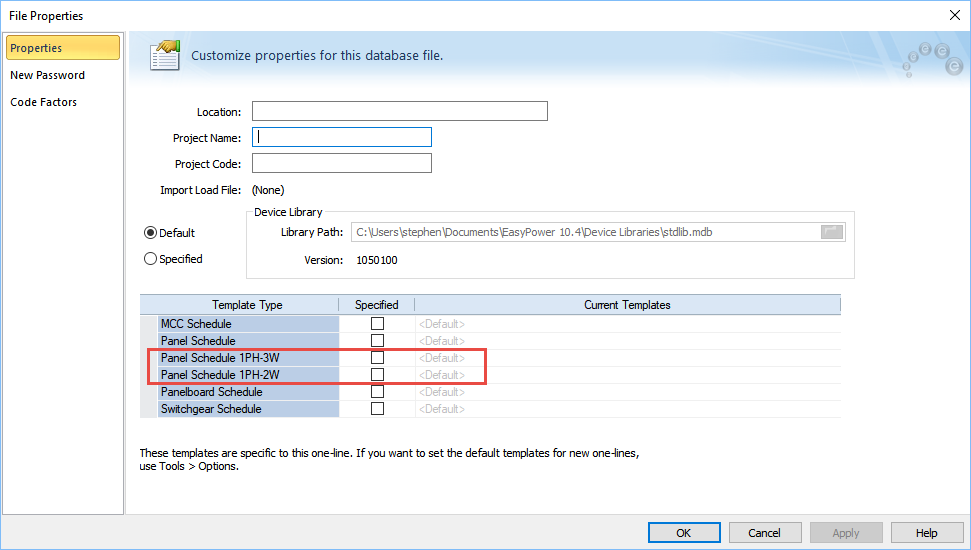Screen dimensions: 971x550
Task: Tick the Switchgear Schedule Specified checkbox
Action: point(377,409)
